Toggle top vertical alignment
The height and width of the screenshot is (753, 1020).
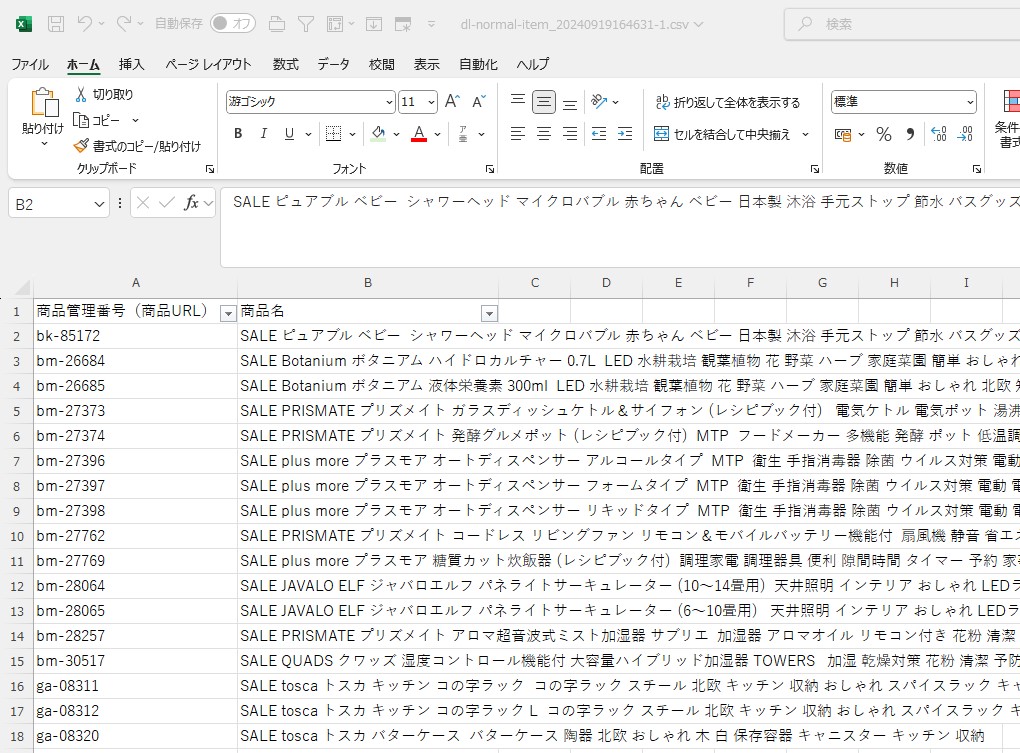tap(518, 101)
